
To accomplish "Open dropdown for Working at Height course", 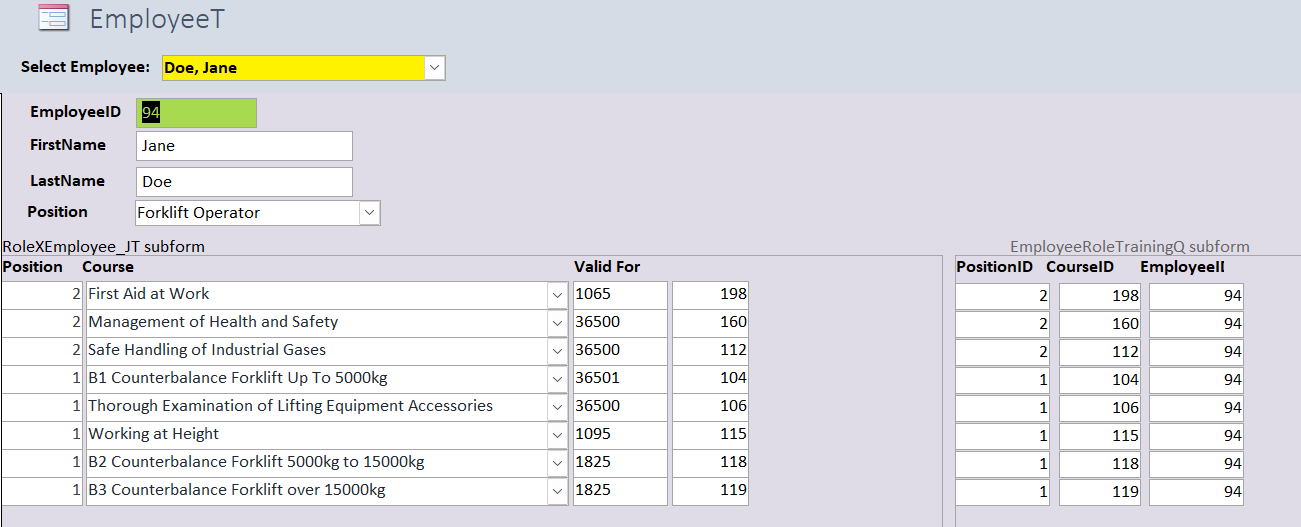I will [x=557, y=435].
